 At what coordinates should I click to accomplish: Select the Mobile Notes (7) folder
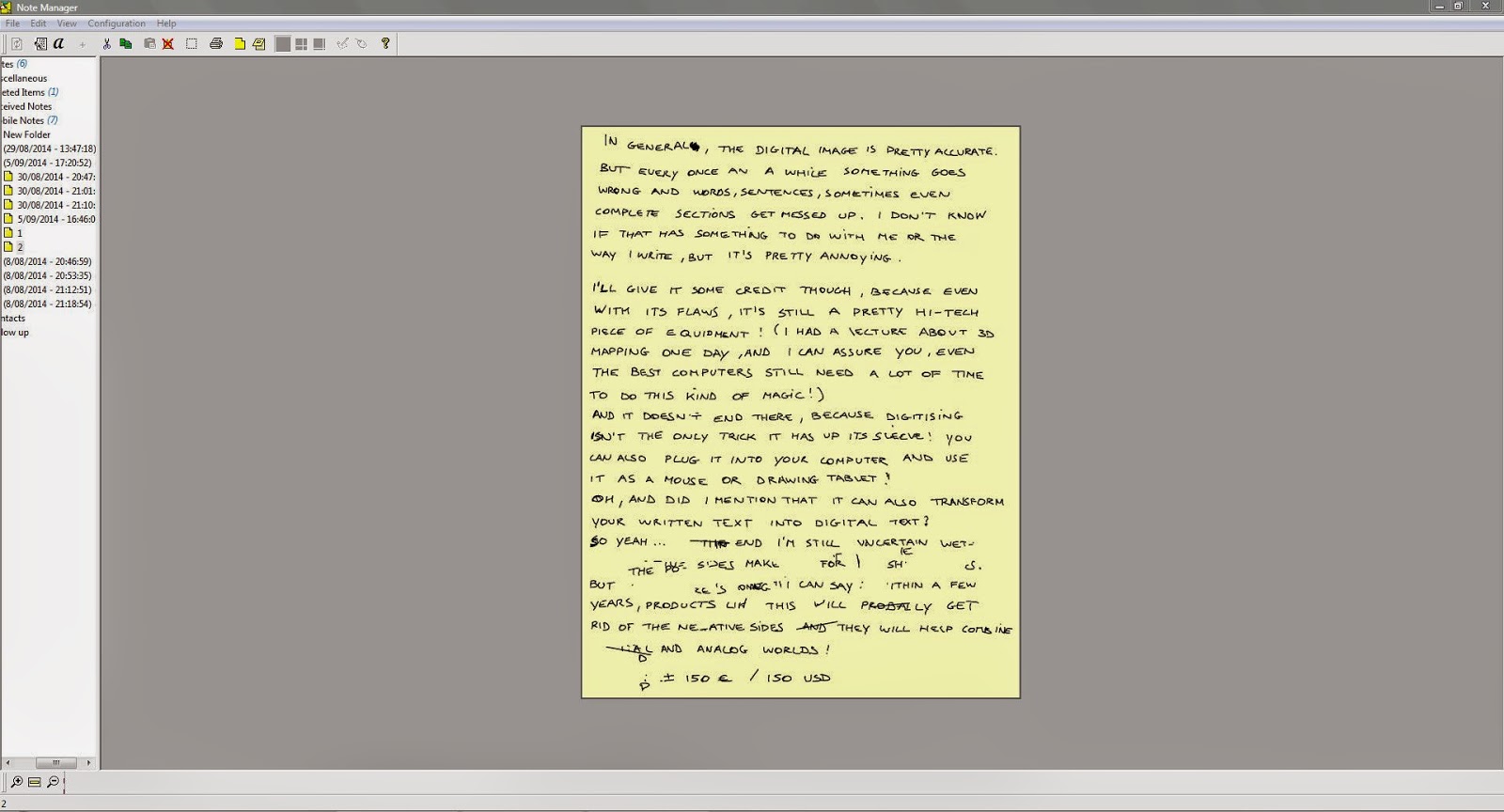(x=29, y=120)
